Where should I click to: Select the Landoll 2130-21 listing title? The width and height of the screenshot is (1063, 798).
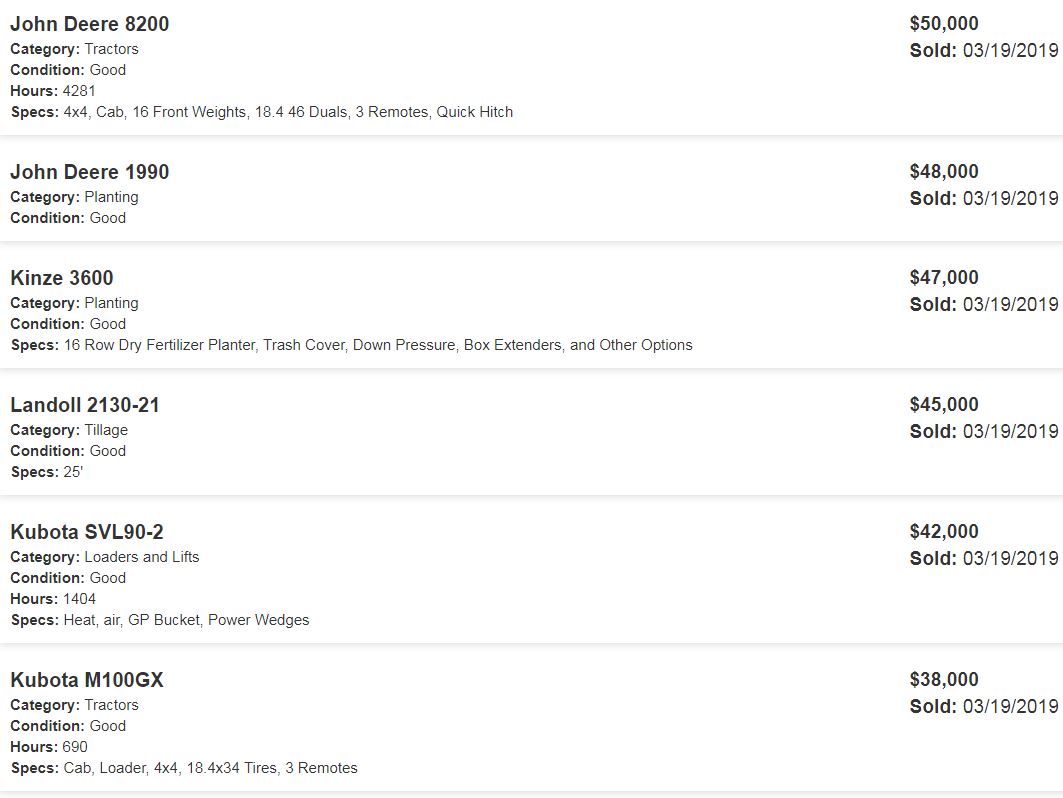[85, 405]
